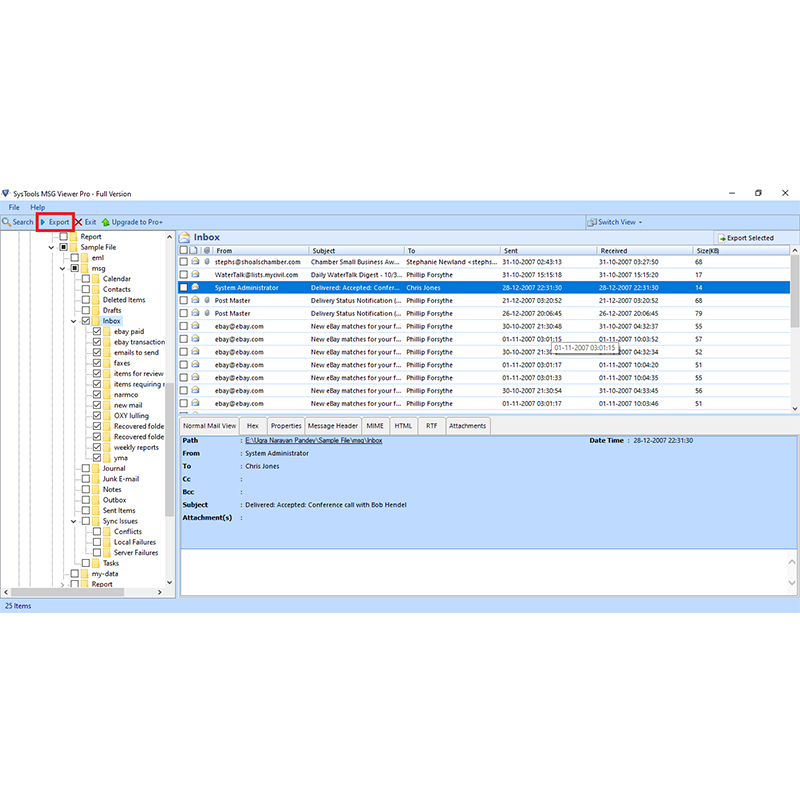
Task: Open the Help menu
Action: [x=37, y=208]
